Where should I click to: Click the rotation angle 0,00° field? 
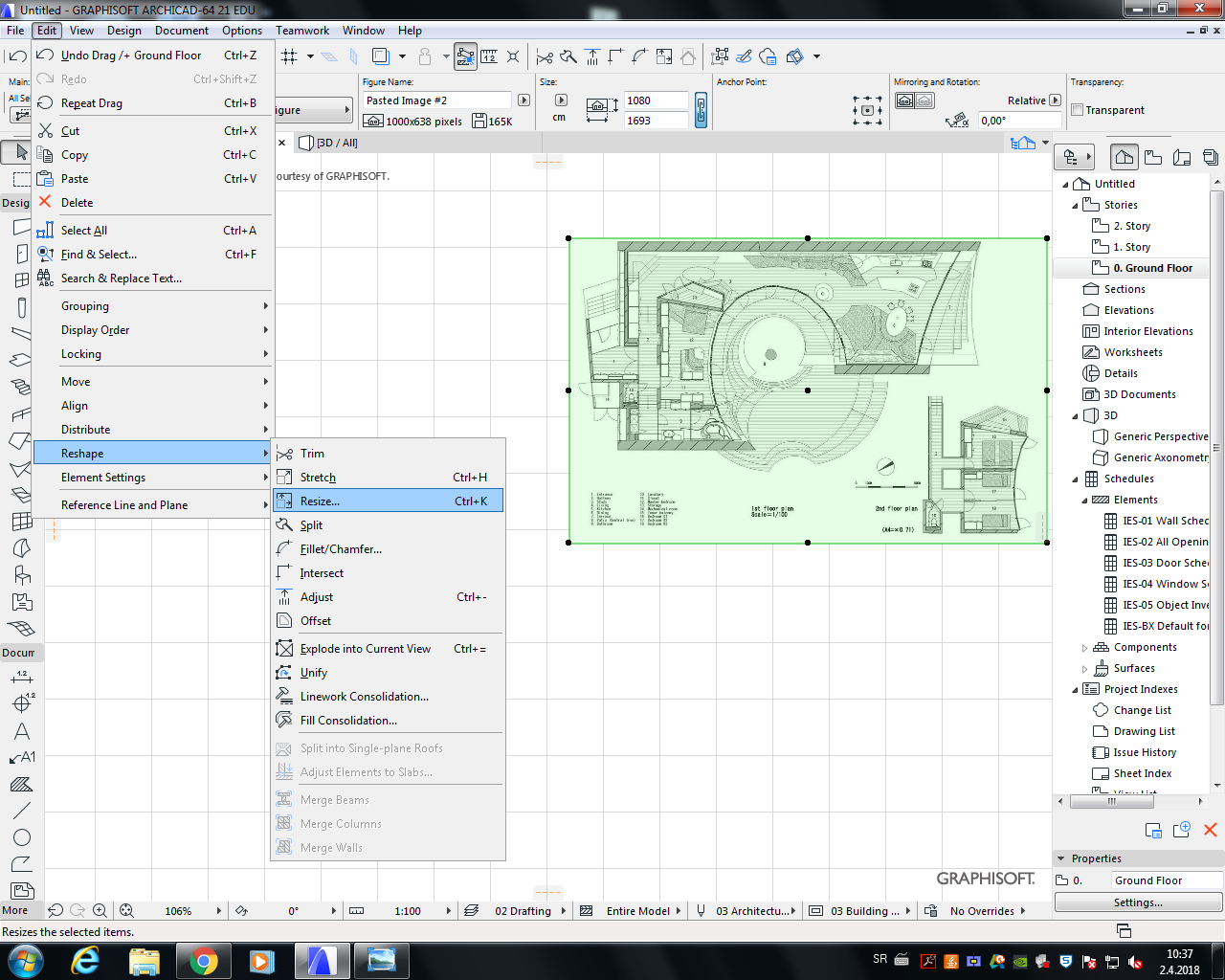click(1020, 121)
